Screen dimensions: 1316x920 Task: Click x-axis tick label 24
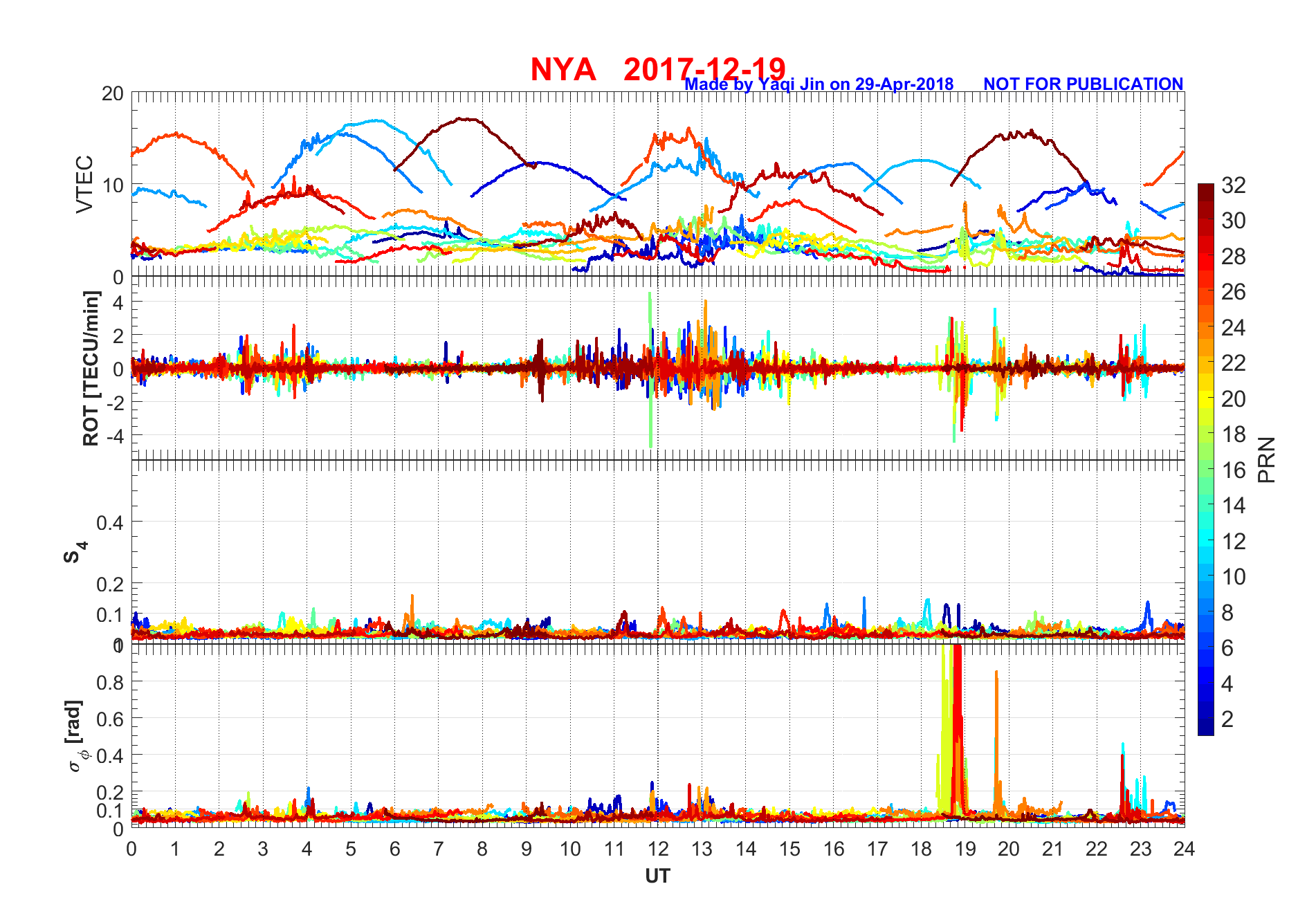pos(1184,849)
